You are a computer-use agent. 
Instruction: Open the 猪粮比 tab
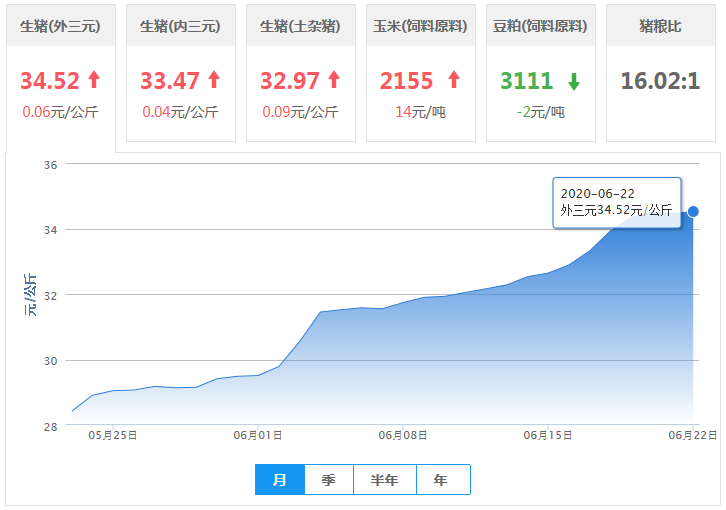coord(660,26)
